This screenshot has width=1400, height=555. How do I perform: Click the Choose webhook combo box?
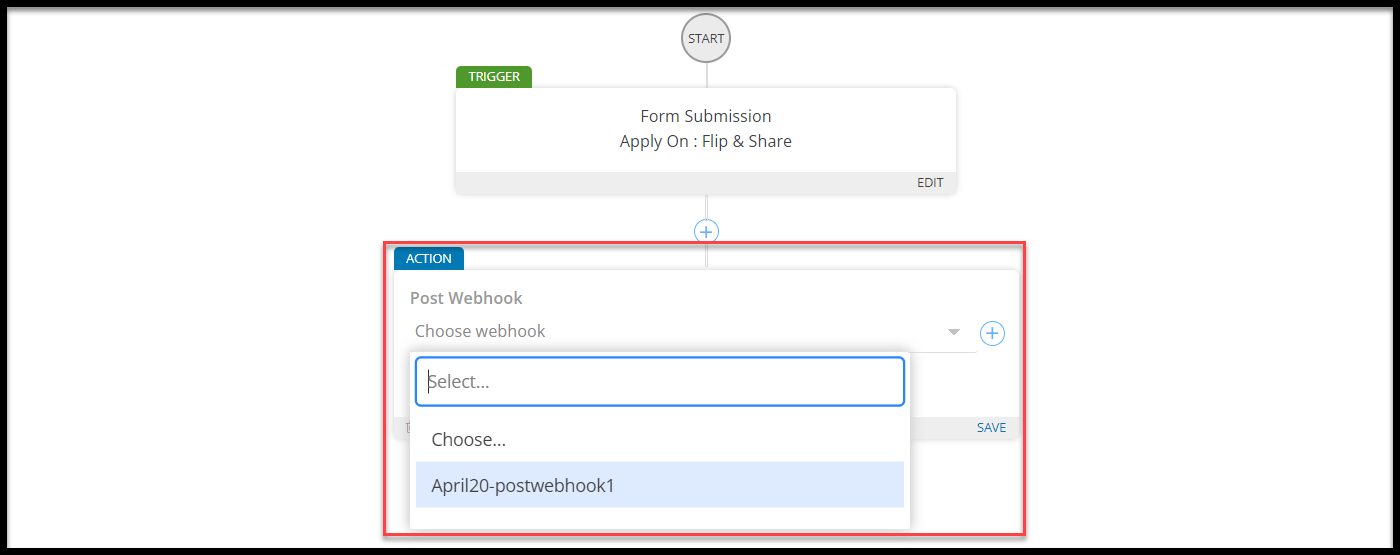(693, 332)
